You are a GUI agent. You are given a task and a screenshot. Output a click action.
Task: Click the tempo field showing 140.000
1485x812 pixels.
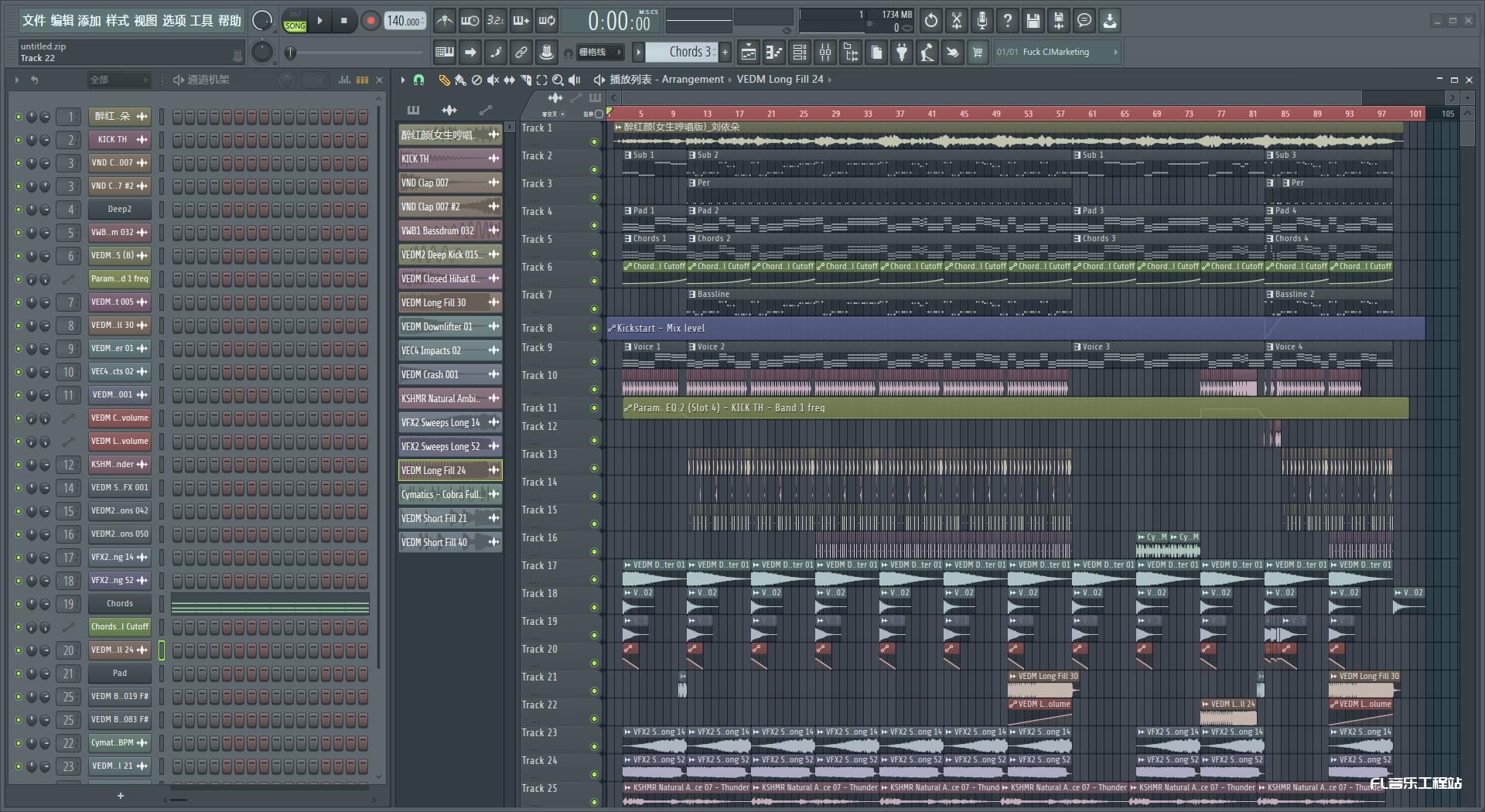click(405, 22)
